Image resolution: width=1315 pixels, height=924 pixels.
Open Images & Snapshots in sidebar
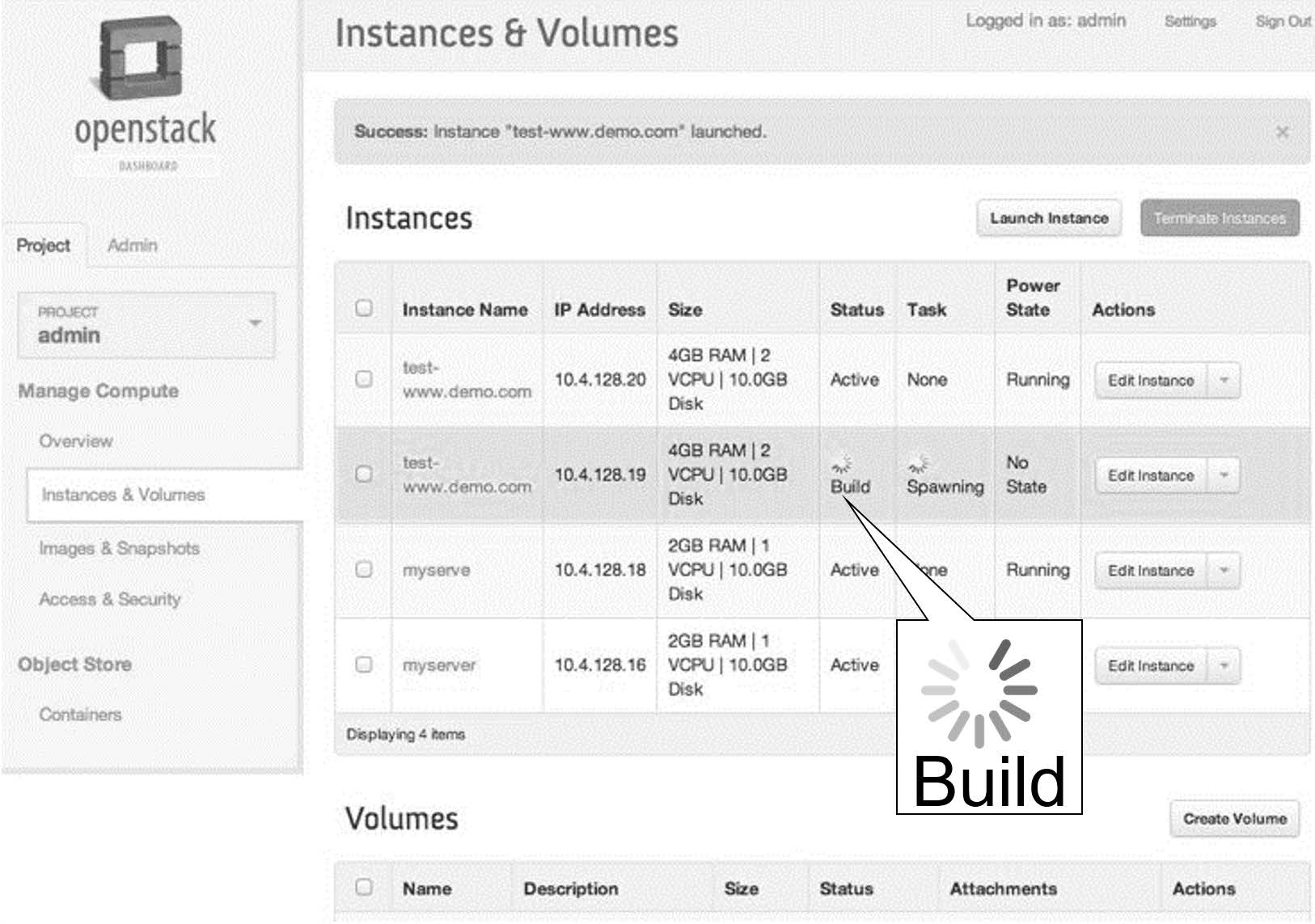click(x=119, y=548)
